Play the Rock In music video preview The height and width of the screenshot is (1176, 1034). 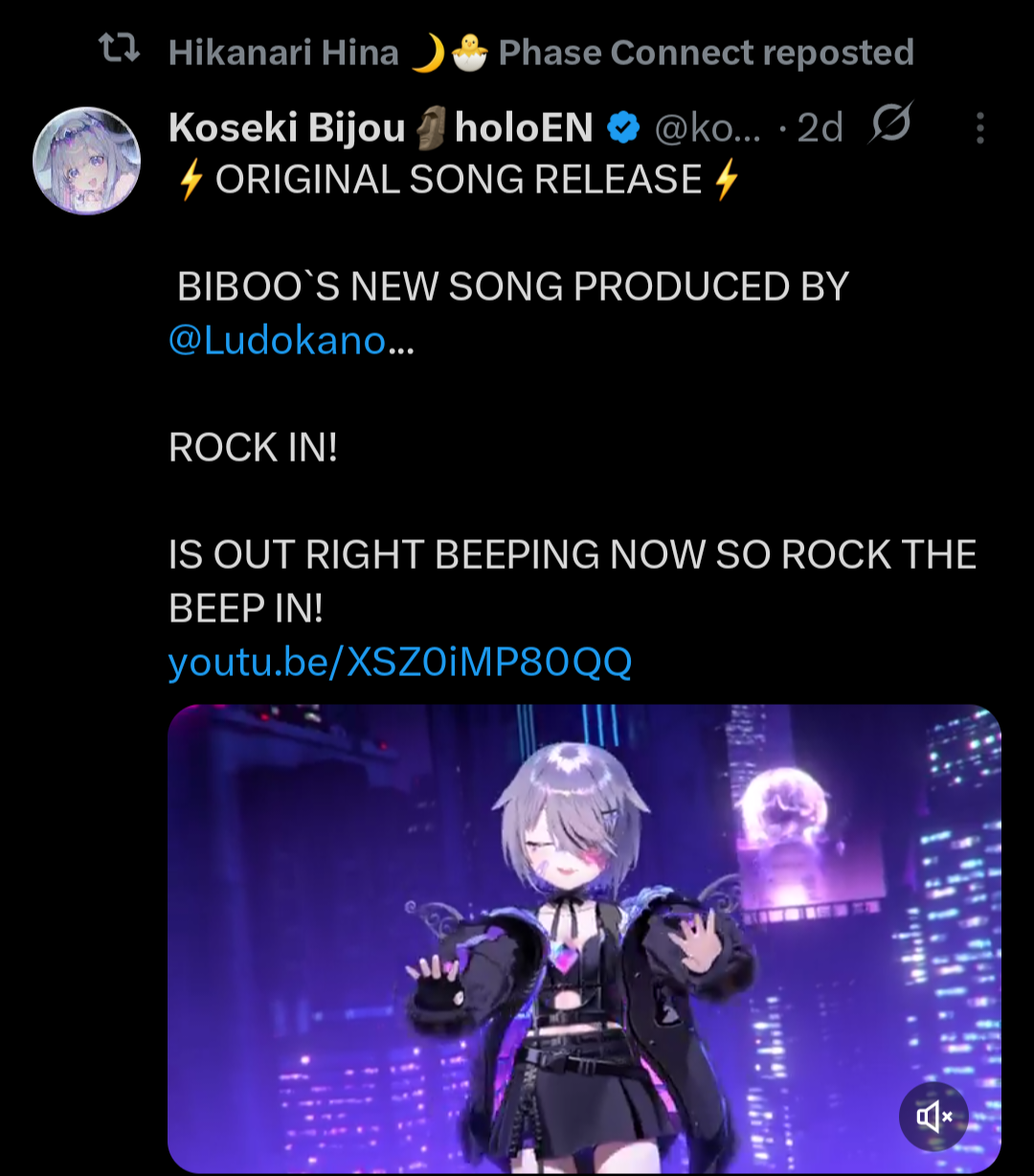coord(584,939)
